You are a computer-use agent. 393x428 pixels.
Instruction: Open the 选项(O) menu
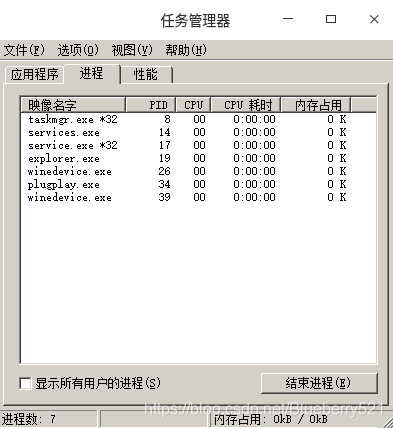point(78,50)
